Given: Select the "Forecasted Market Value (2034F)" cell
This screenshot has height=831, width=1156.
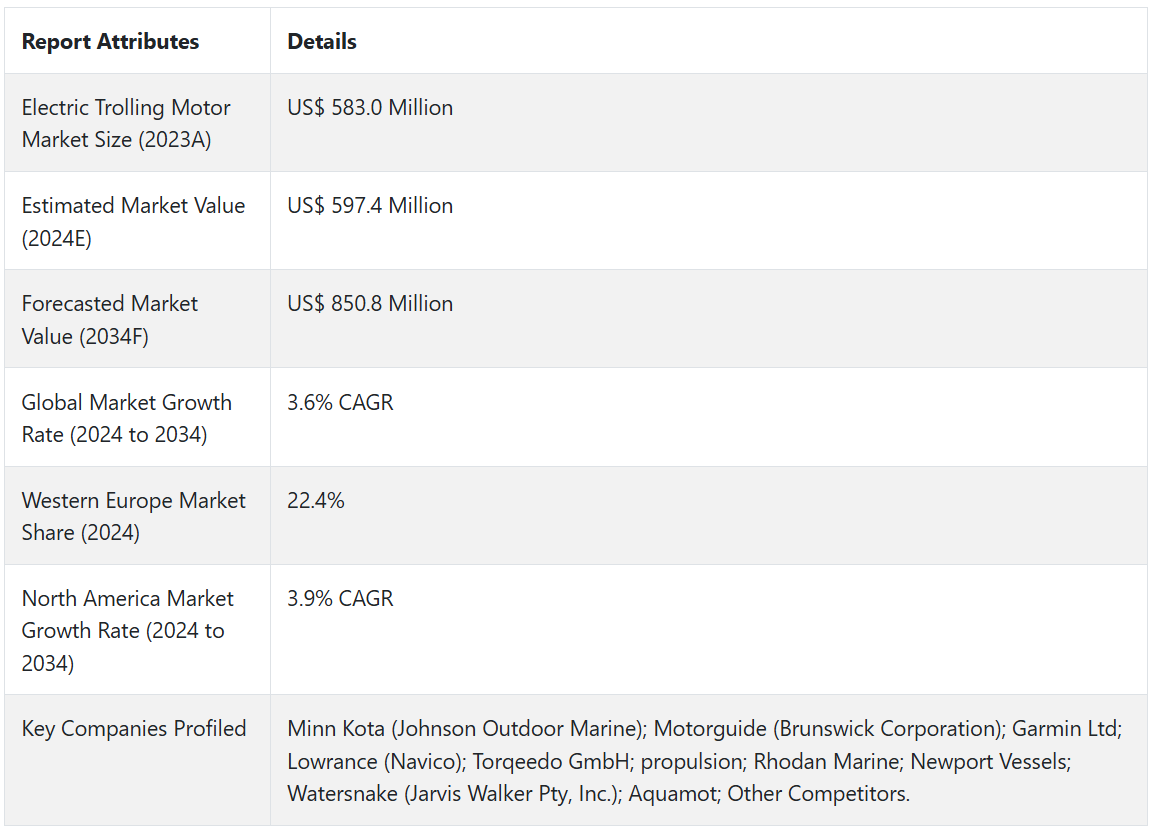Looking at the screenshot, I should pos(110,319).
